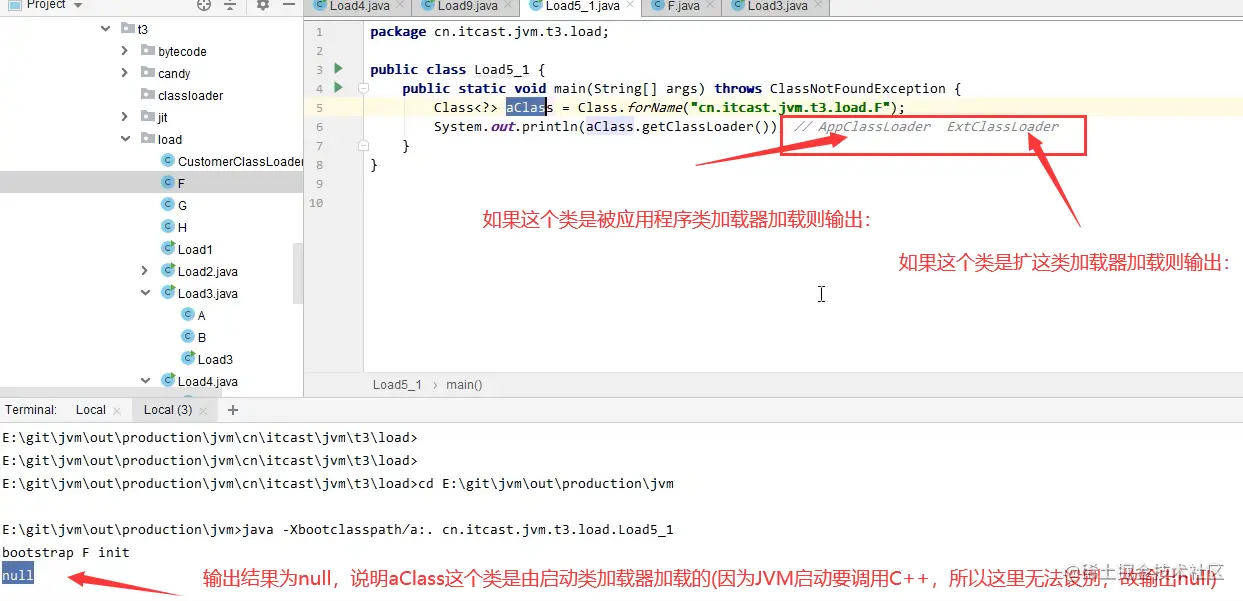Select the classloader folder
1243x601 pixels.
click(x=190, y=95)
